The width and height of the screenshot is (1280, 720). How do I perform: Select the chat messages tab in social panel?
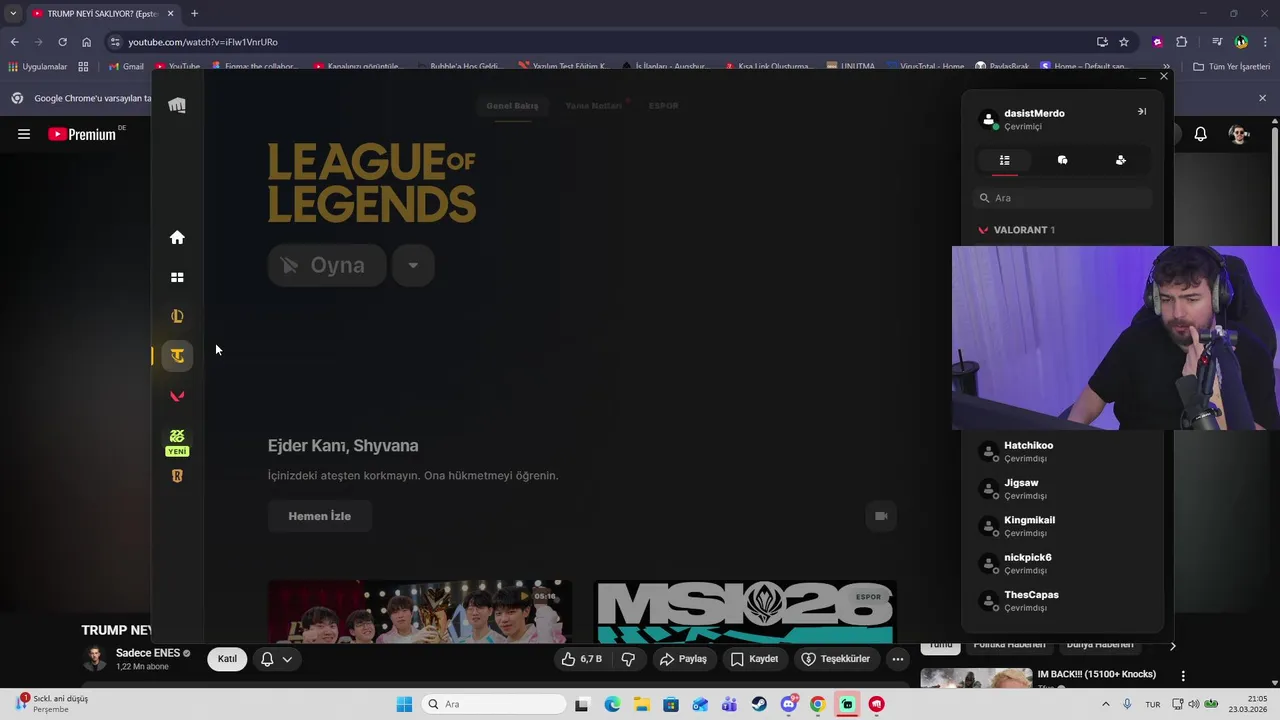pos(1062,160)
